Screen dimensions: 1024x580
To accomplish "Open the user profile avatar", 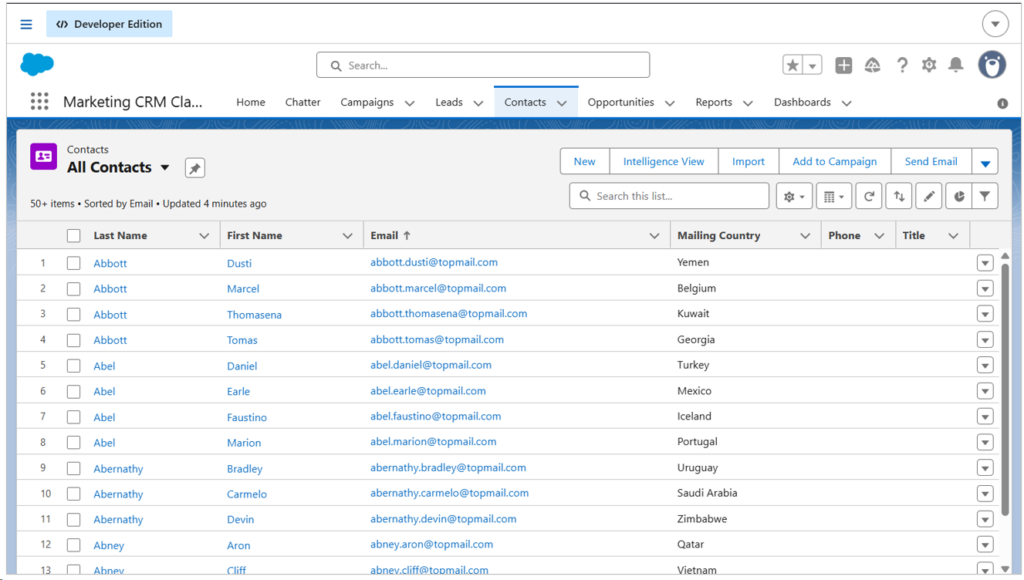I will tap(992, 65).
